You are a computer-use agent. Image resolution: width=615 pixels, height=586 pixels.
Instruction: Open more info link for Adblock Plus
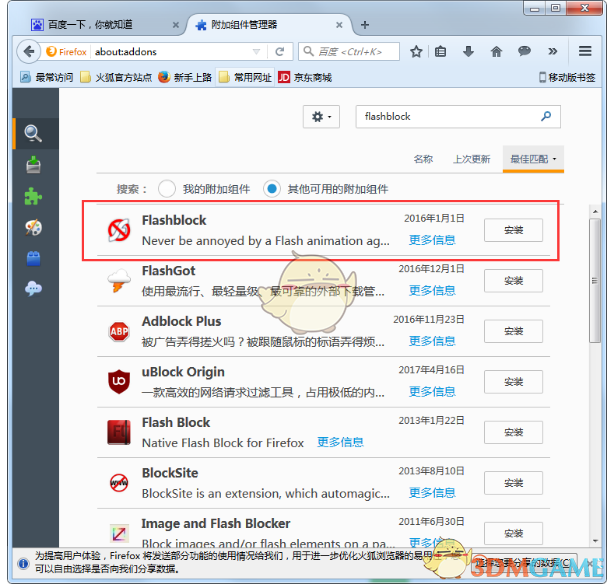click(432, 341)
